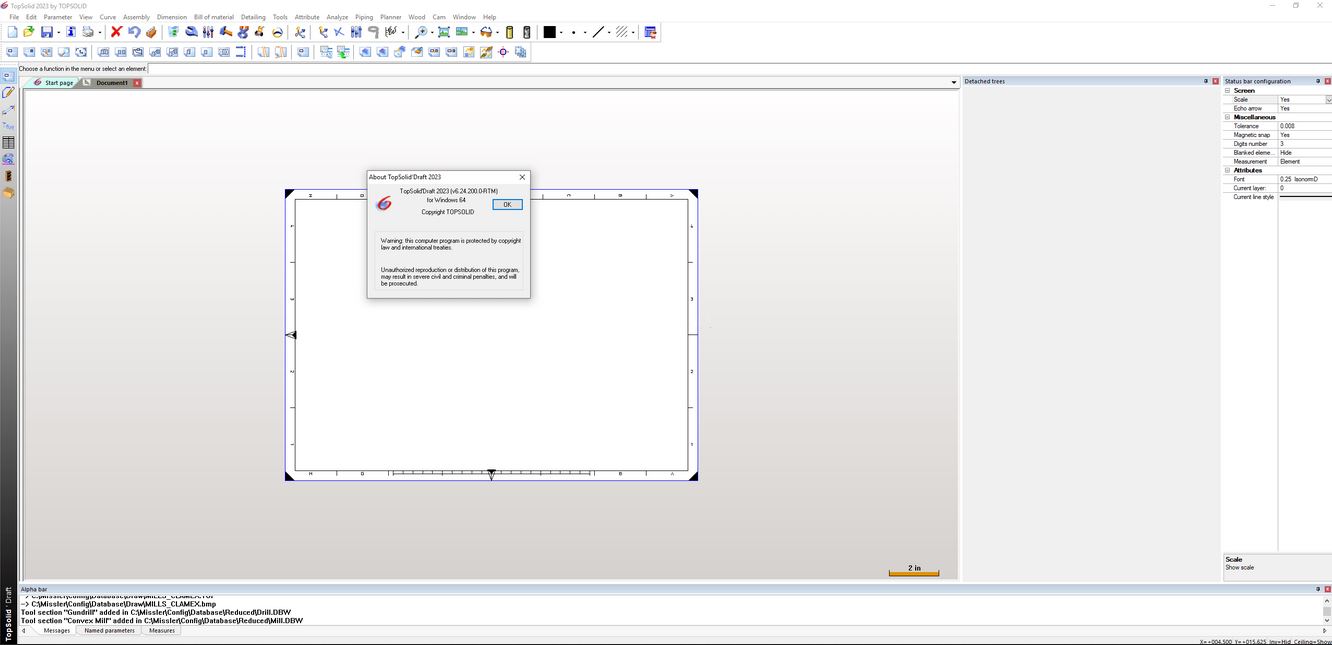Collapse the Miscellaneous section
Viewport: 1332px width, 645px height.
1227,117
